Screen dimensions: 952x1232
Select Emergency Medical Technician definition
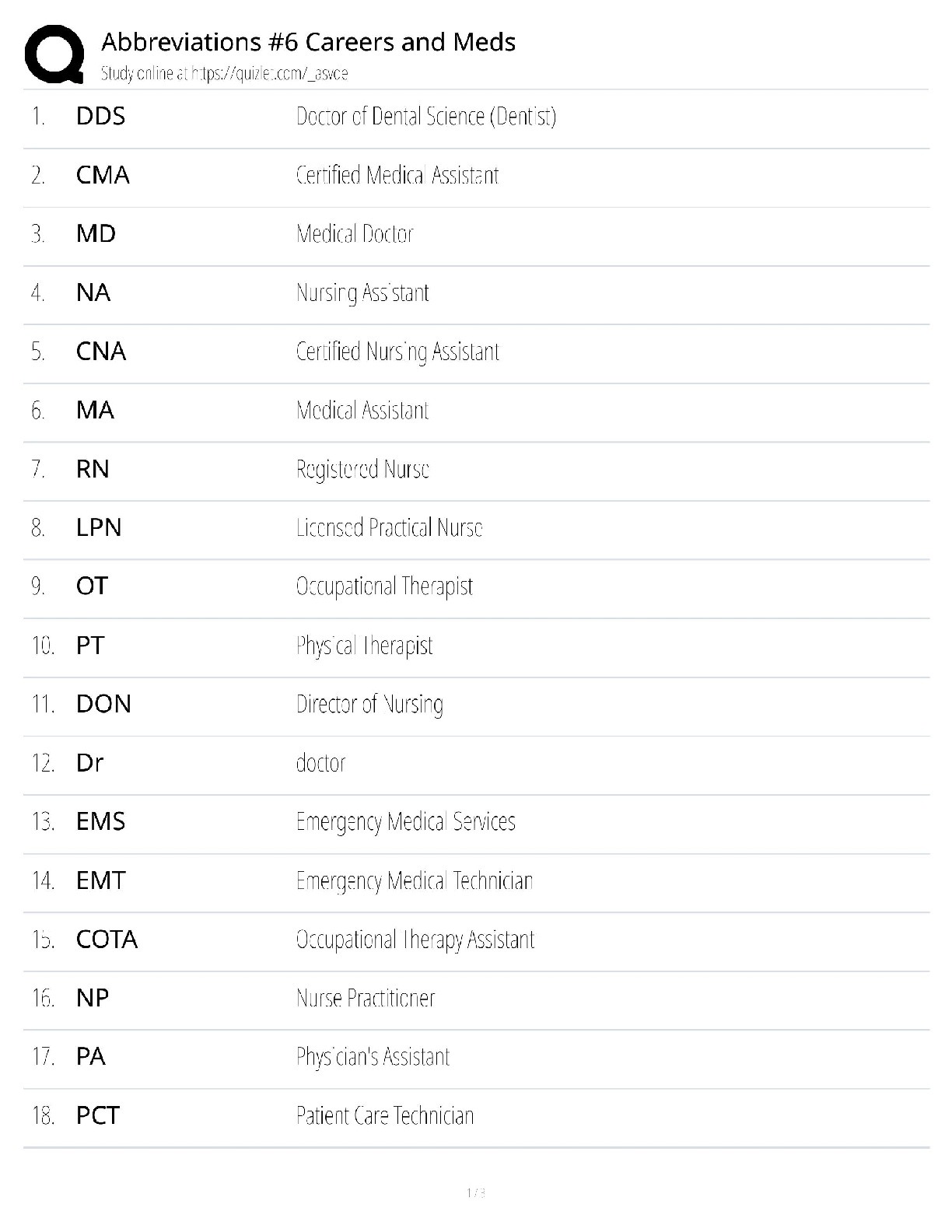point(415,880)
